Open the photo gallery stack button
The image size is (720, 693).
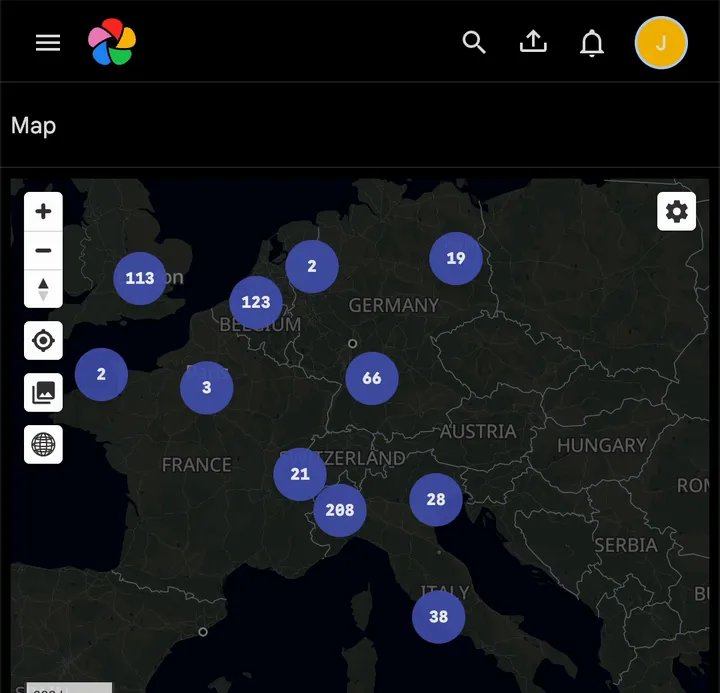43,393
